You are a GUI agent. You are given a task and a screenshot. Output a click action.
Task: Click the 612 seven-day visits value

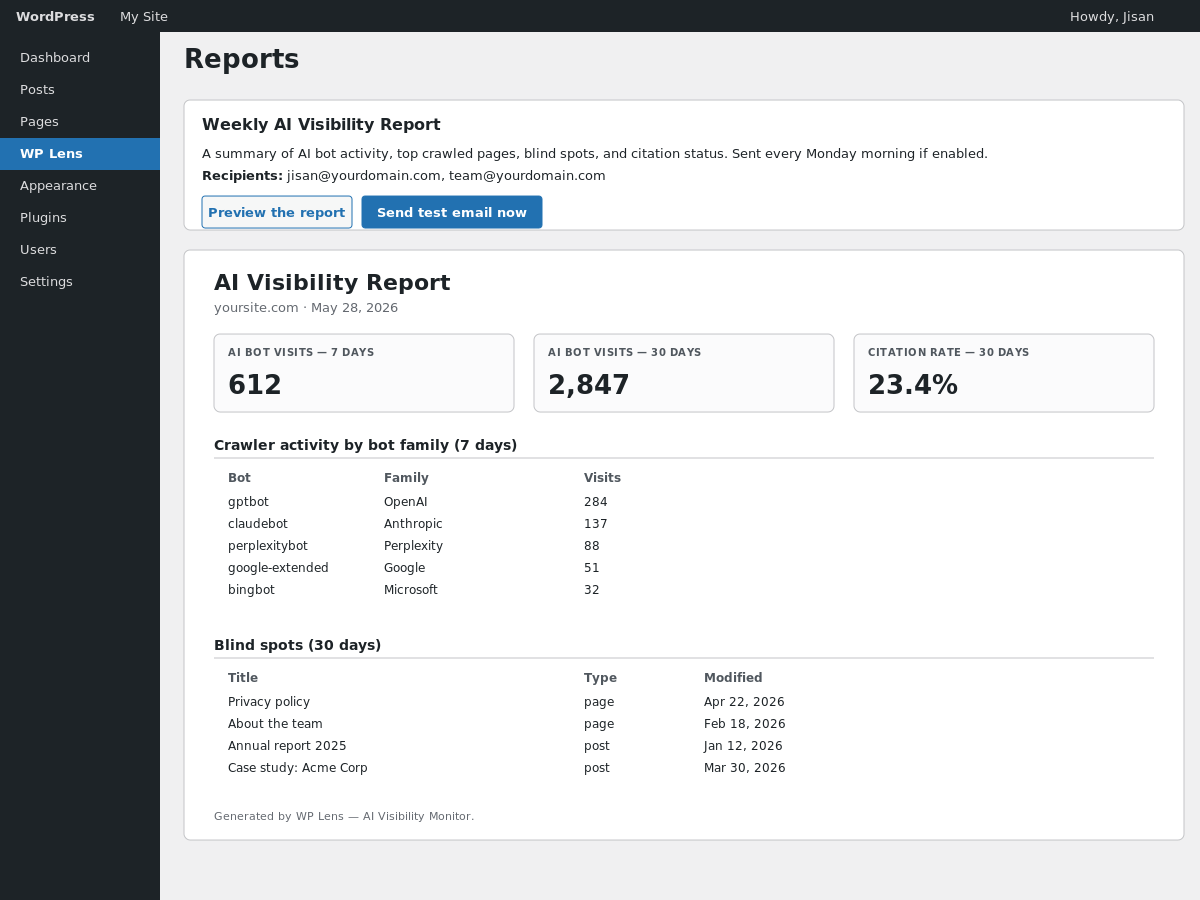pyautogui.click(x=255, y=385)
